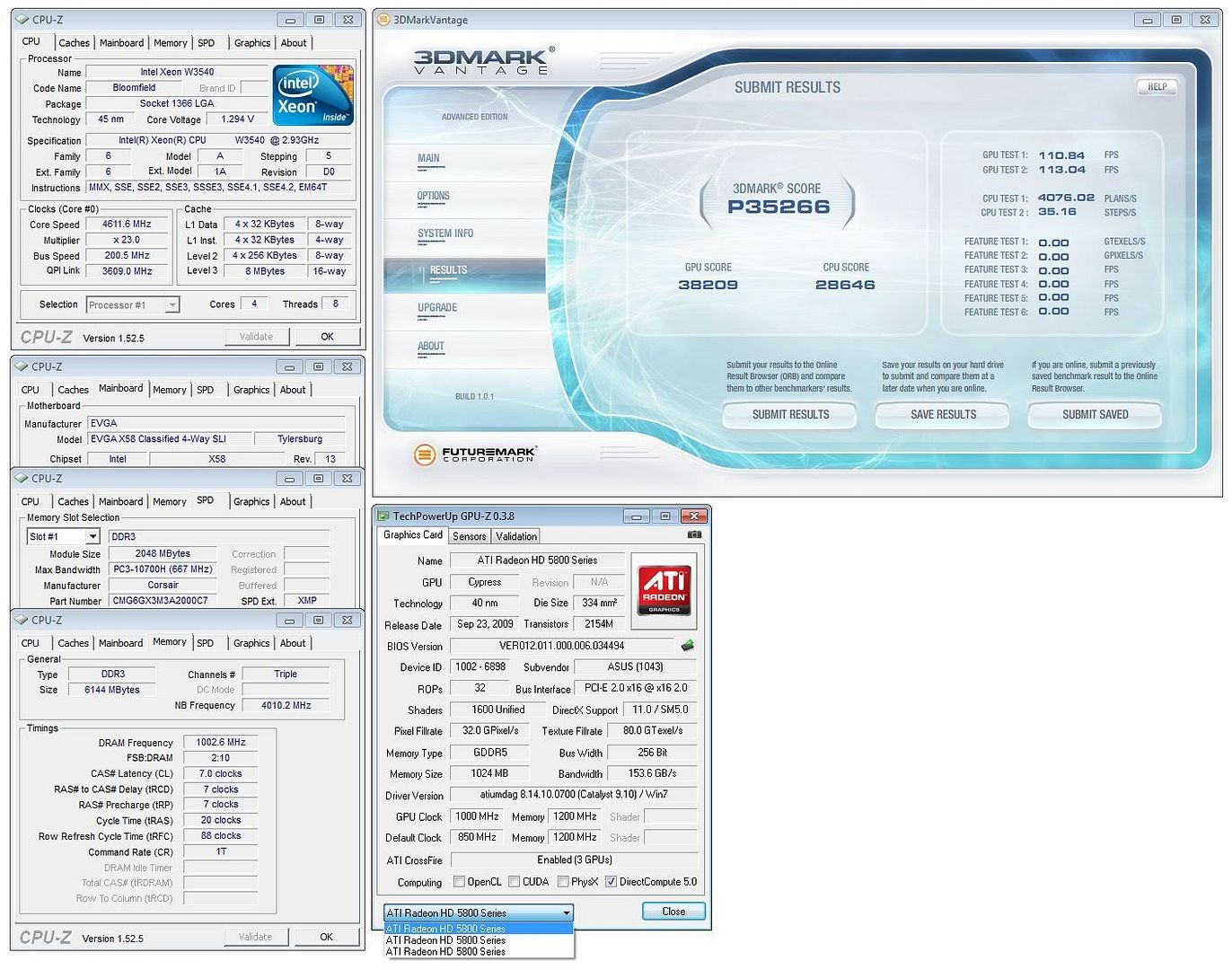Click the ATI Radeon Graphics logo
Screen dimensions: 1232x970
[664, 590]
